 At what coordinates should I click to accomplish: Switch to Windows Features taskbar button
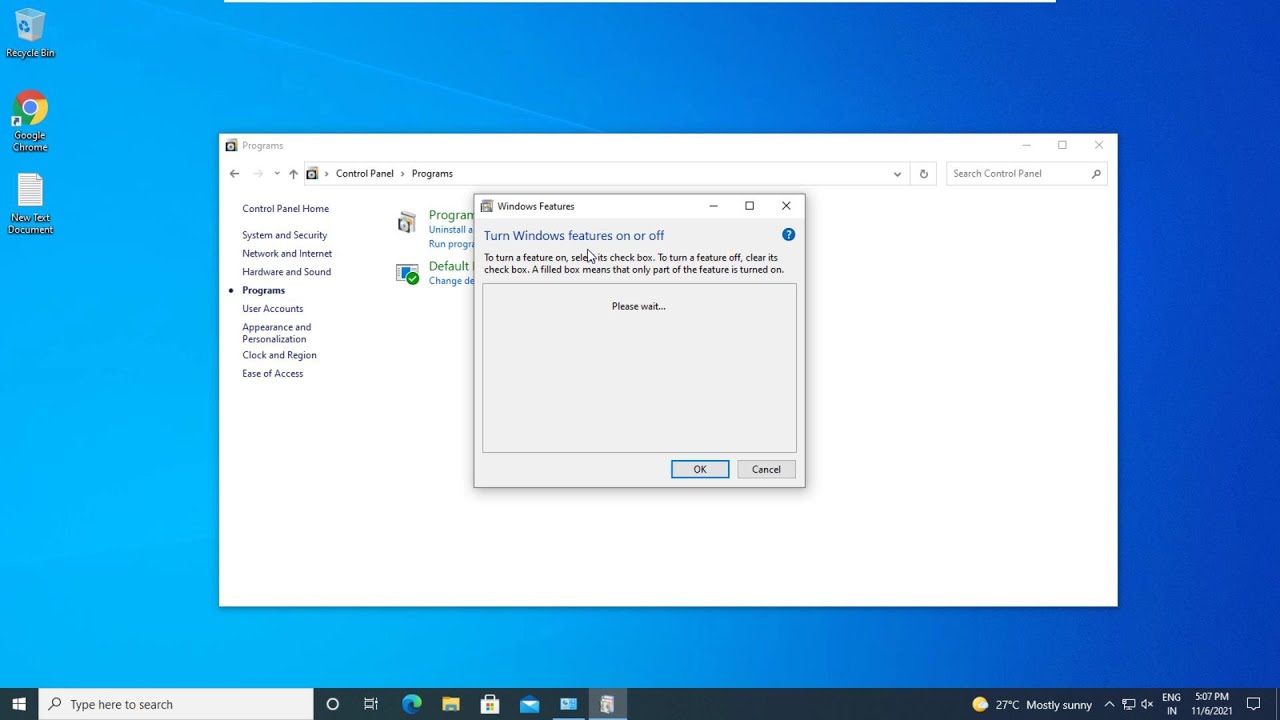607,704
